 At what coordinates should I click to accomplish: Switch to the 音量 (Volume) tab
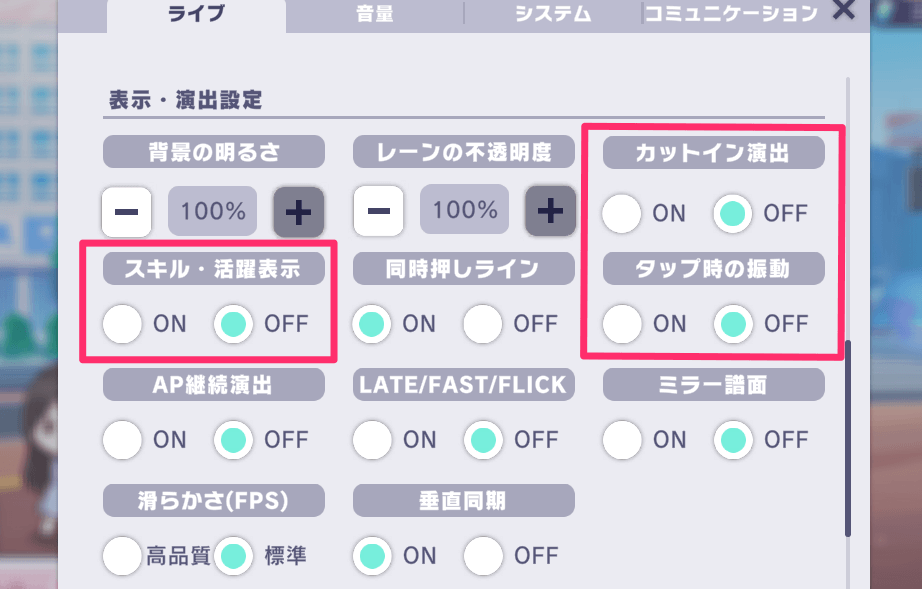tap(372, 14)
